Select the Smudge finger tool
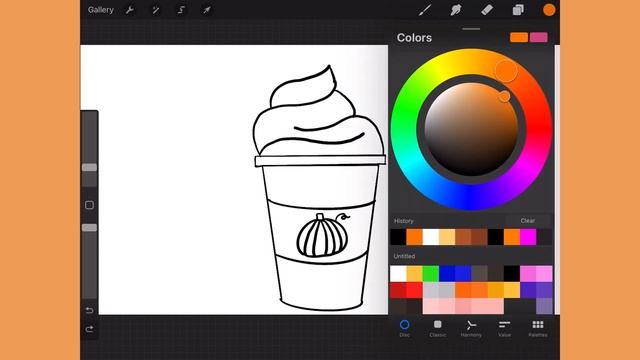 point(456,10)
